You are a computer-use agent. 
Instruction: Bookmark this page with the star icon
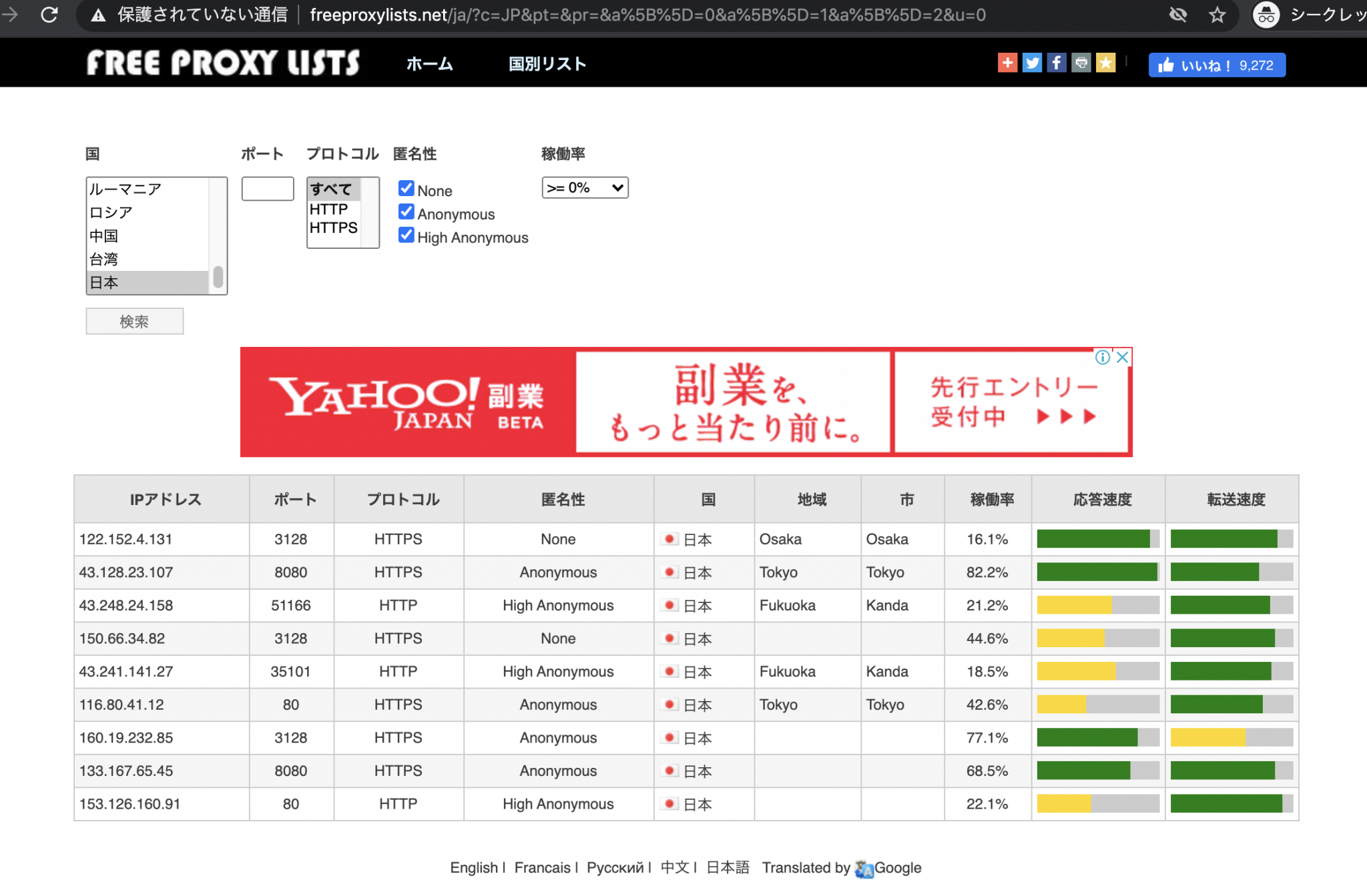click(x=1217, y=15)
